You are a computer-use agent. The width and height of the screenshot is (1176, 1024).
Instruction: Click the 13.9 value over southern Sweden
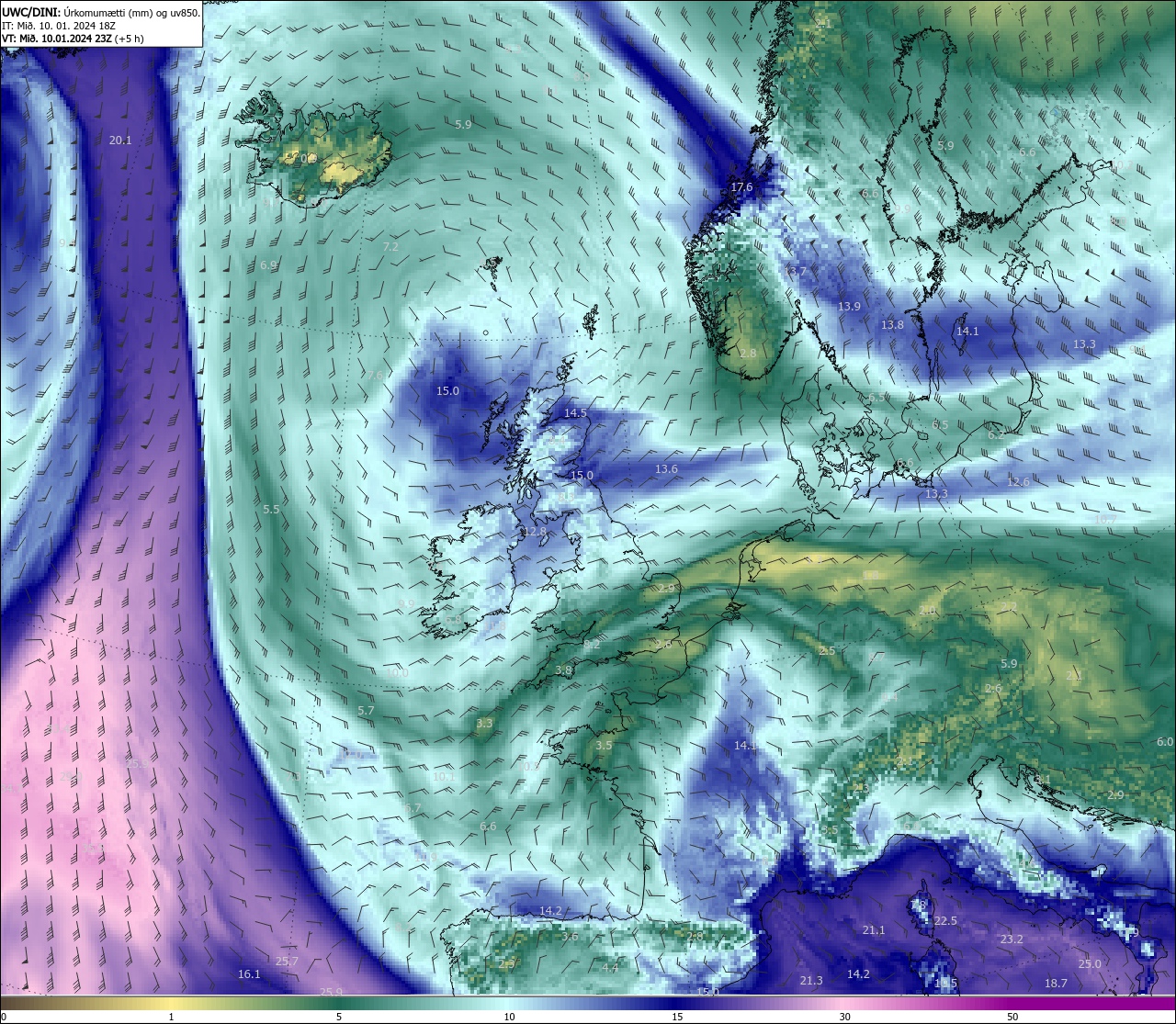[x=849, y=307]
